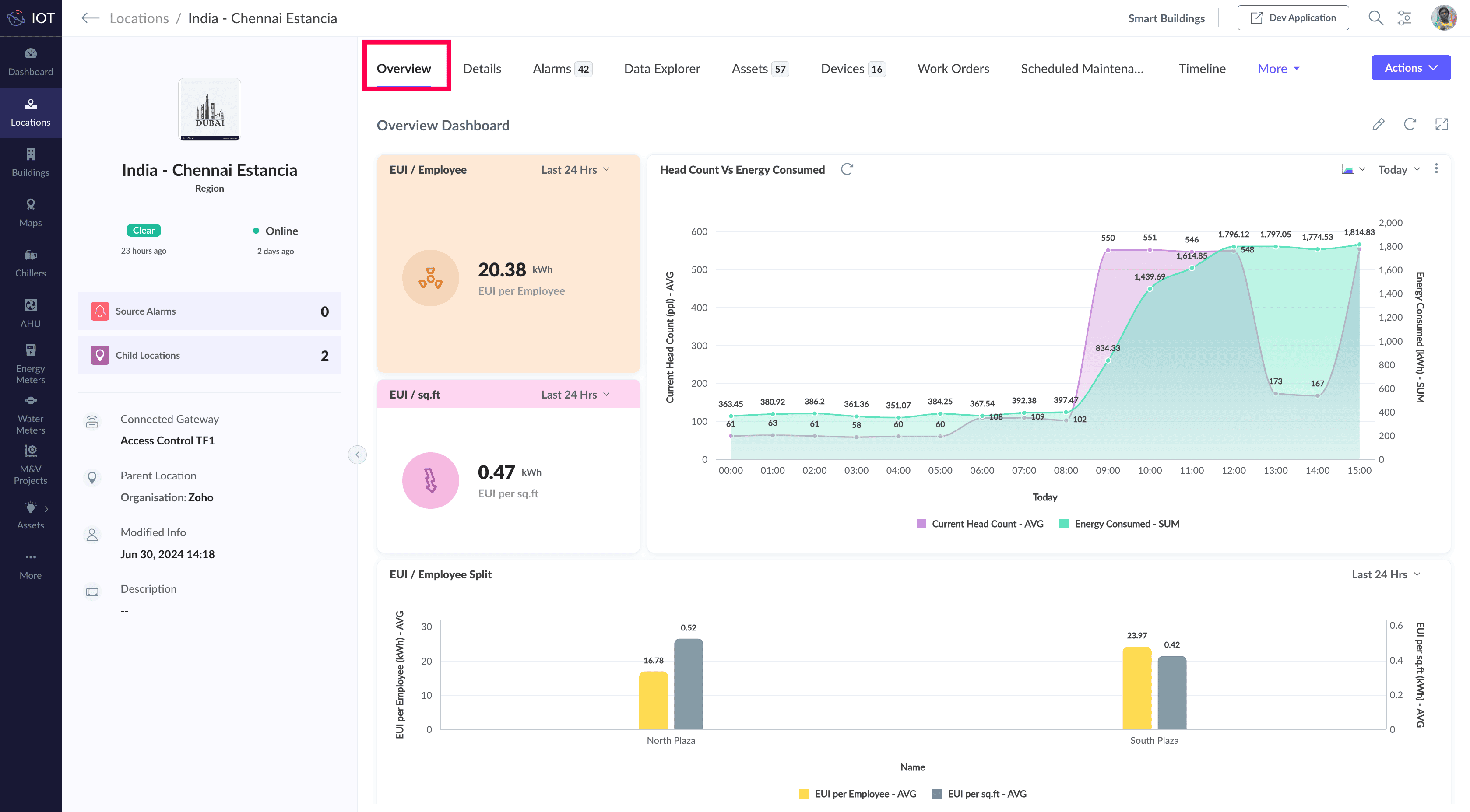The width and height of the screenshot is (1470, 812).
Task: Refresh Head Count Vs Energy chart
Action: (x=847, y=169)
